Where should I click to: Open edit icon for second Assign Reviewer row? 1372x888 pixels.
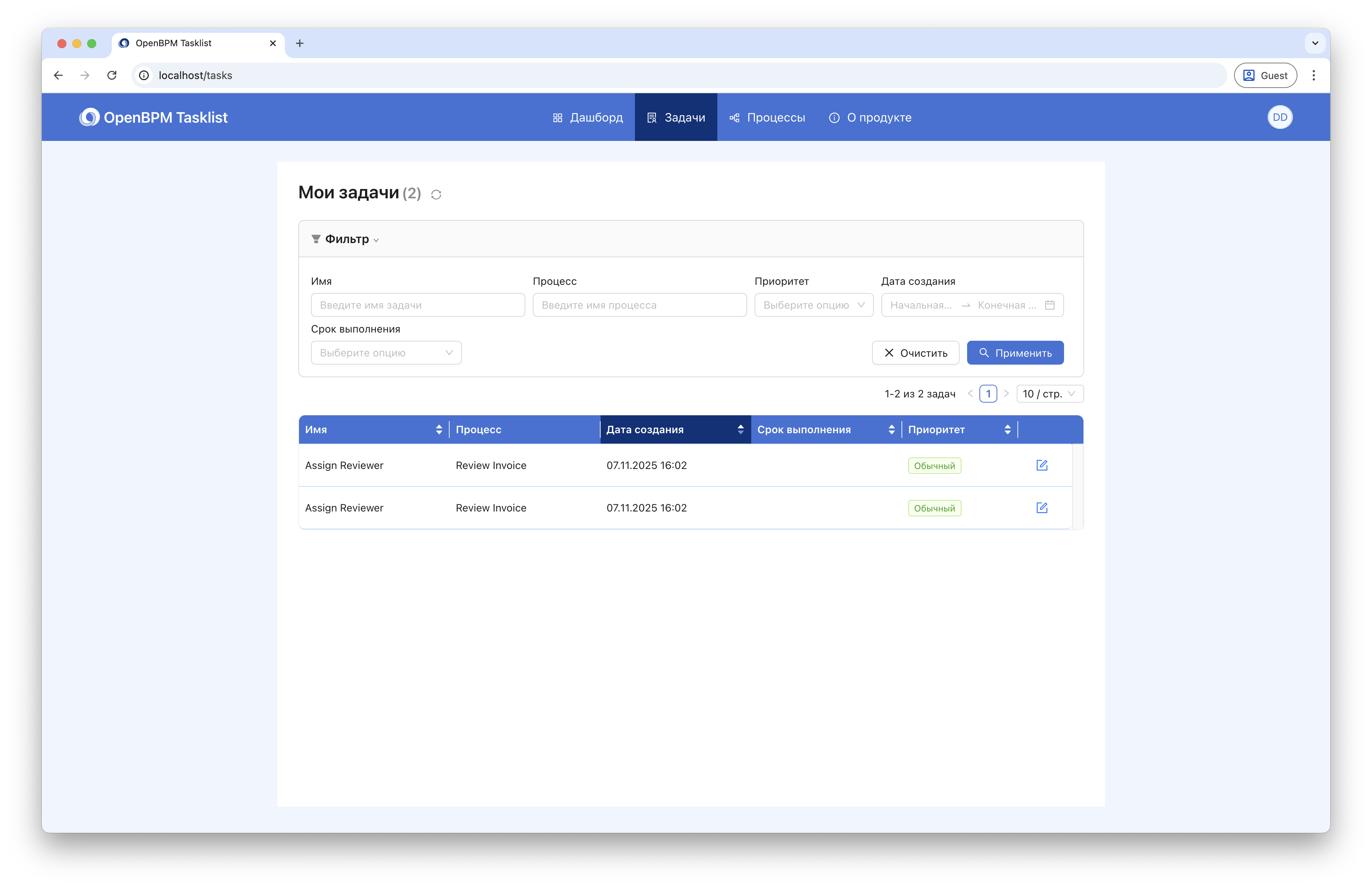(x=1041, y=508)
